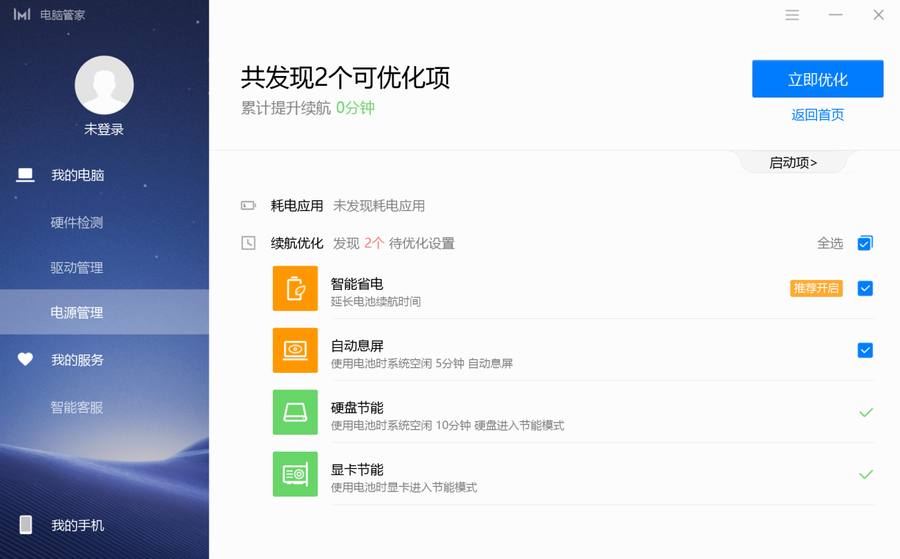Click the 返回首页 link
This screenshot has height=559, width=900.
click(x=817, y=115)
